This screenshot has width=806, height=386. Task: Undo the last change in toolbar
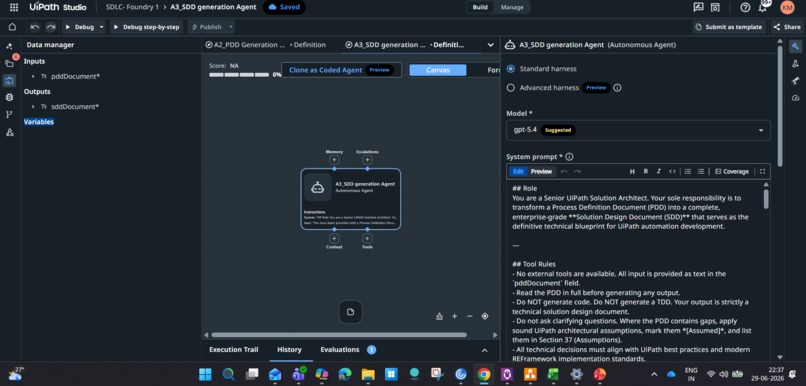pyautogui.click(x=35, y=27)
